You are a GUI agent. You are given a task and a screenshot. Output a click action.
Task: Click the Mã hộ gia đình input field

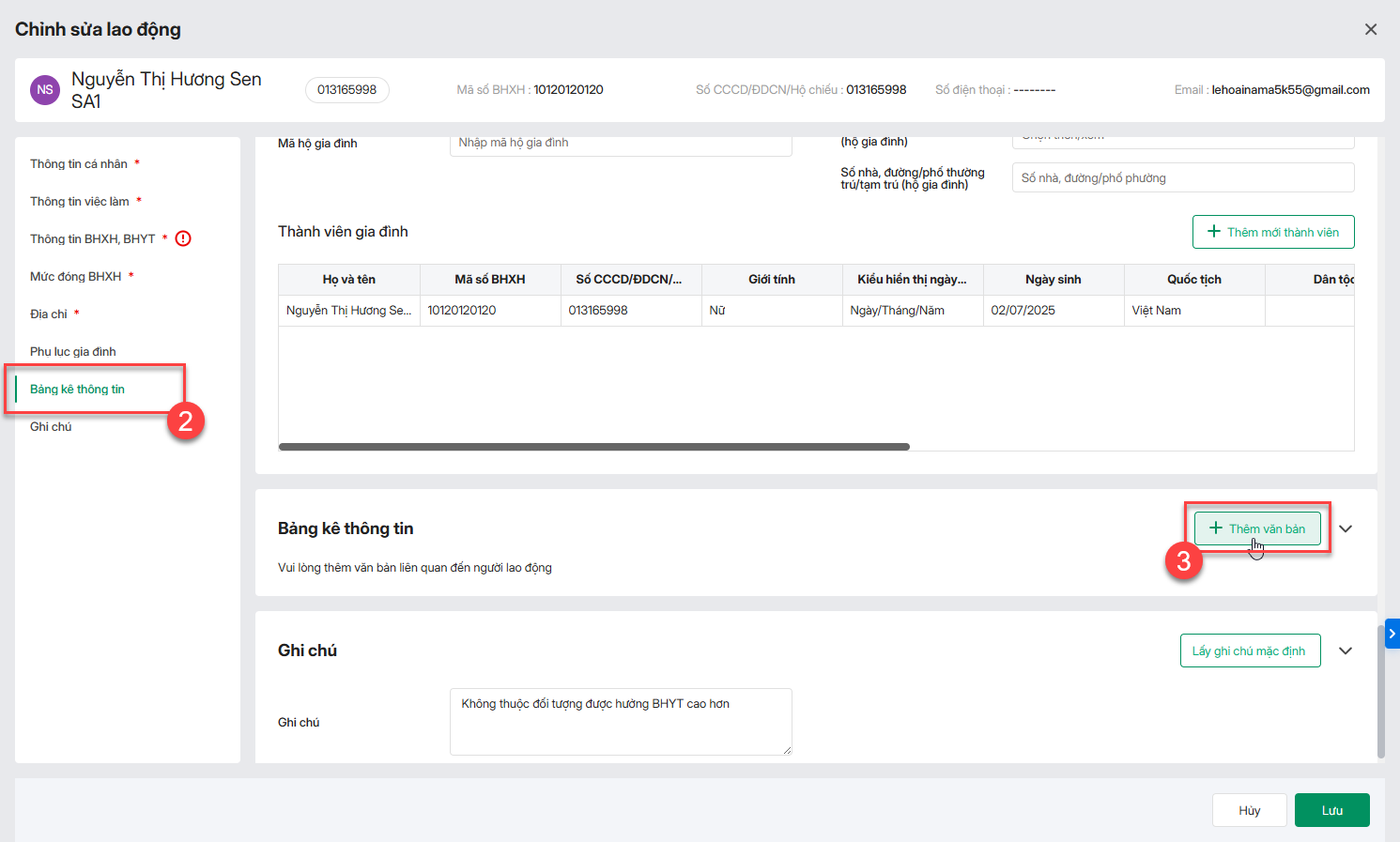click(x=620, y=144)
